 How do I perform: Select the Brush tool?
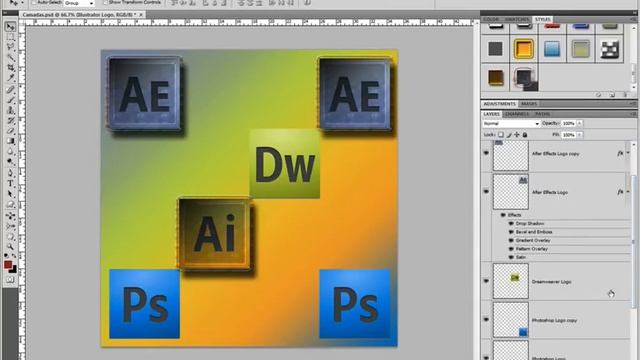point(11,100)
